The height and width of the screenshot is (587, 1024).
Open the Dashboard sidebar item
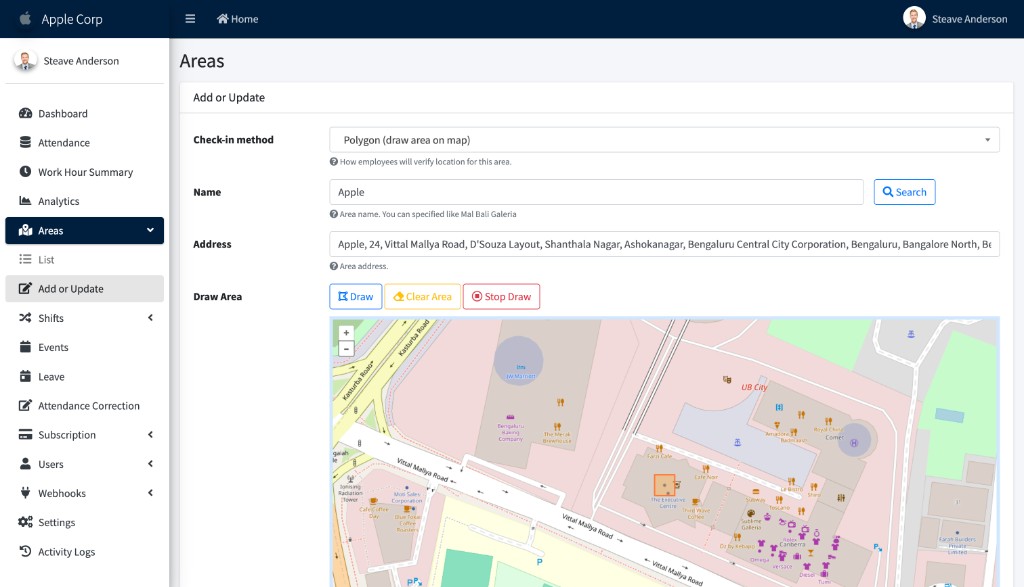click(x=63, y=114)
